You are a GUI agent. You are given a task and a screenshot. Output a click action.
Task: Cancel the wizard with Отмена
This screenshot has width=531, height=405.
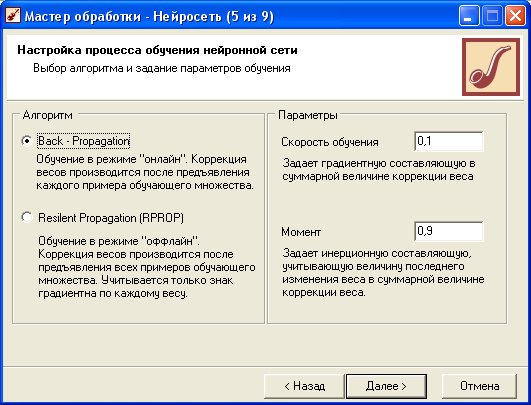(480, 386)
